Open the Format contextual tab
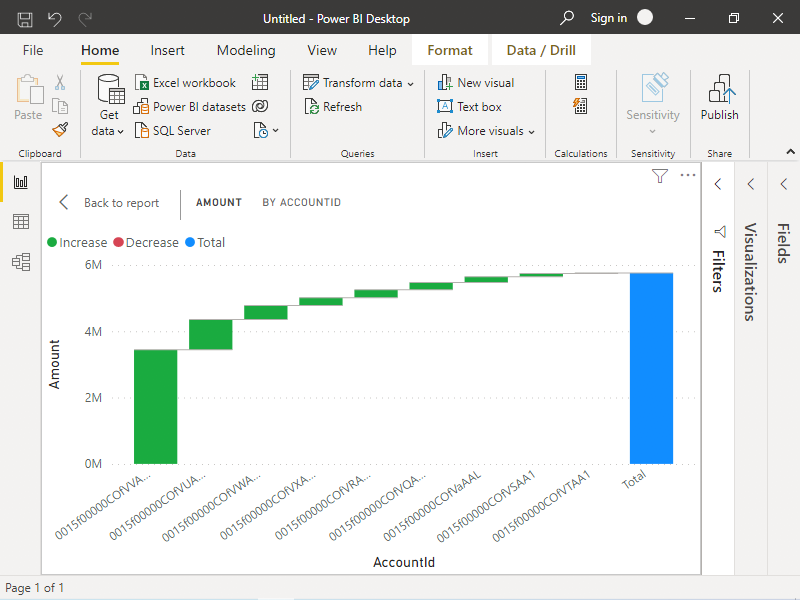Screen dimensions: 800x600 (x=450, y=51)
